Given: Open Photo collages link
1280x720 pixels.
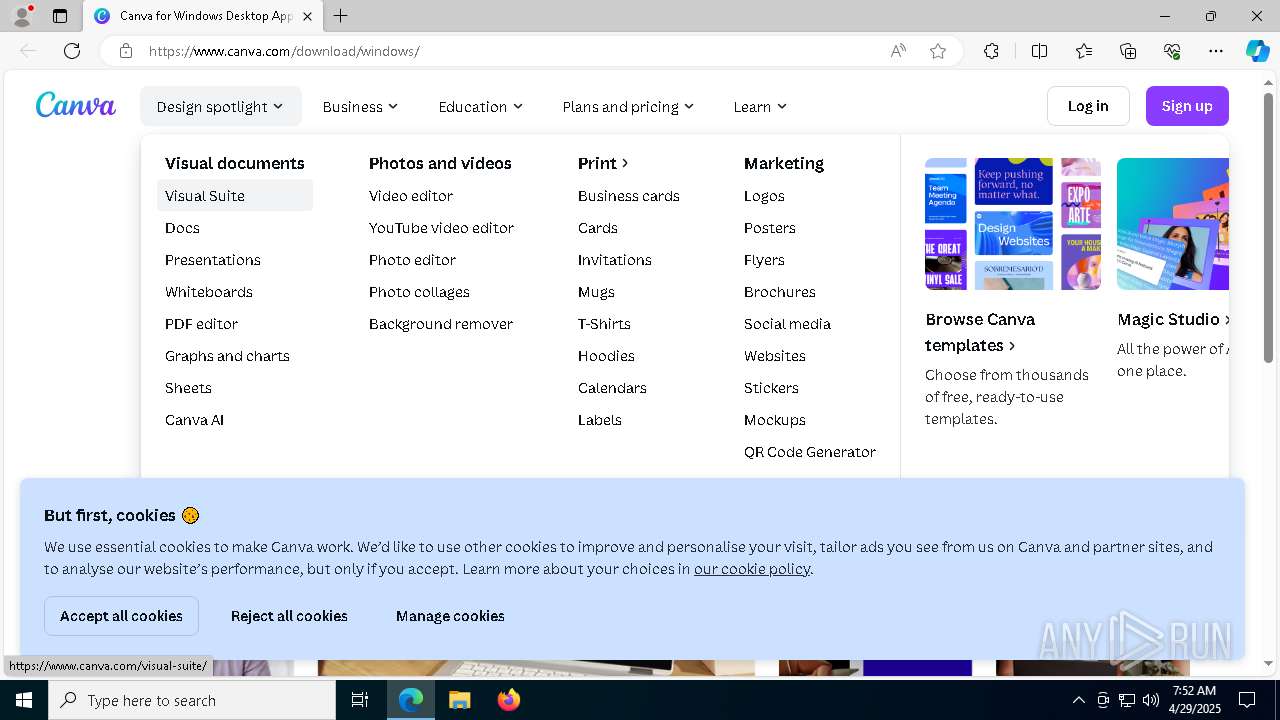Looking at the screenshot, I should pos(419,292).
